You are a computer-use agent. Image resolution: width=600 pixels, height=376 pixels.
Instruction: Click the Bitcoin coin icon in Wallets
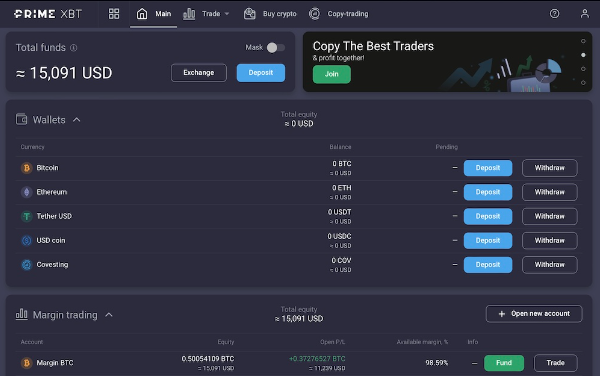point(26,168)
